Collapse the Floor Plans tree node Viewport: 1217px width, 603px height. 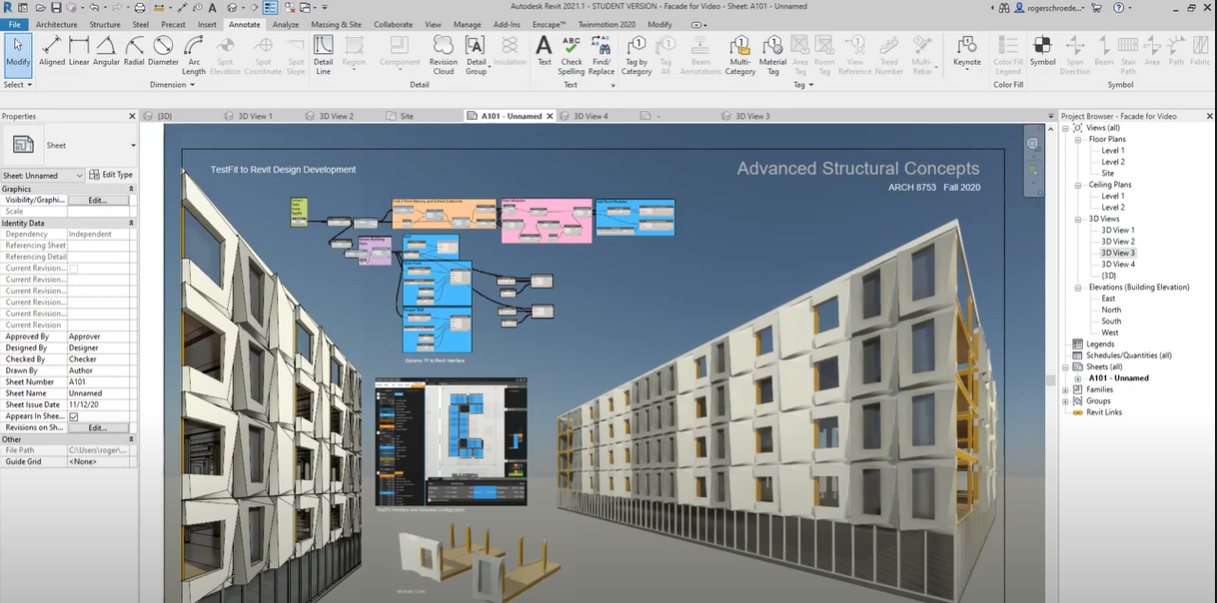1079,140
